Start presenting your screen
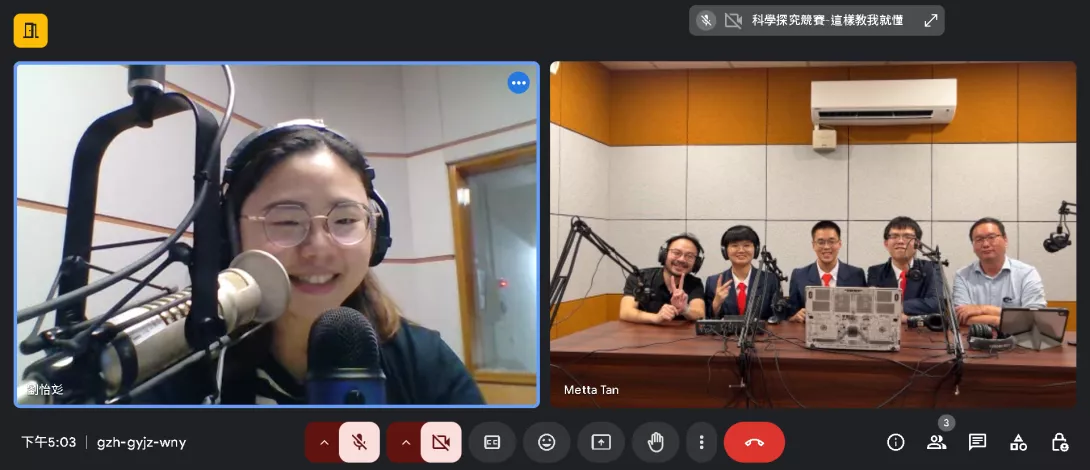1090x470 pixels. 601,442
